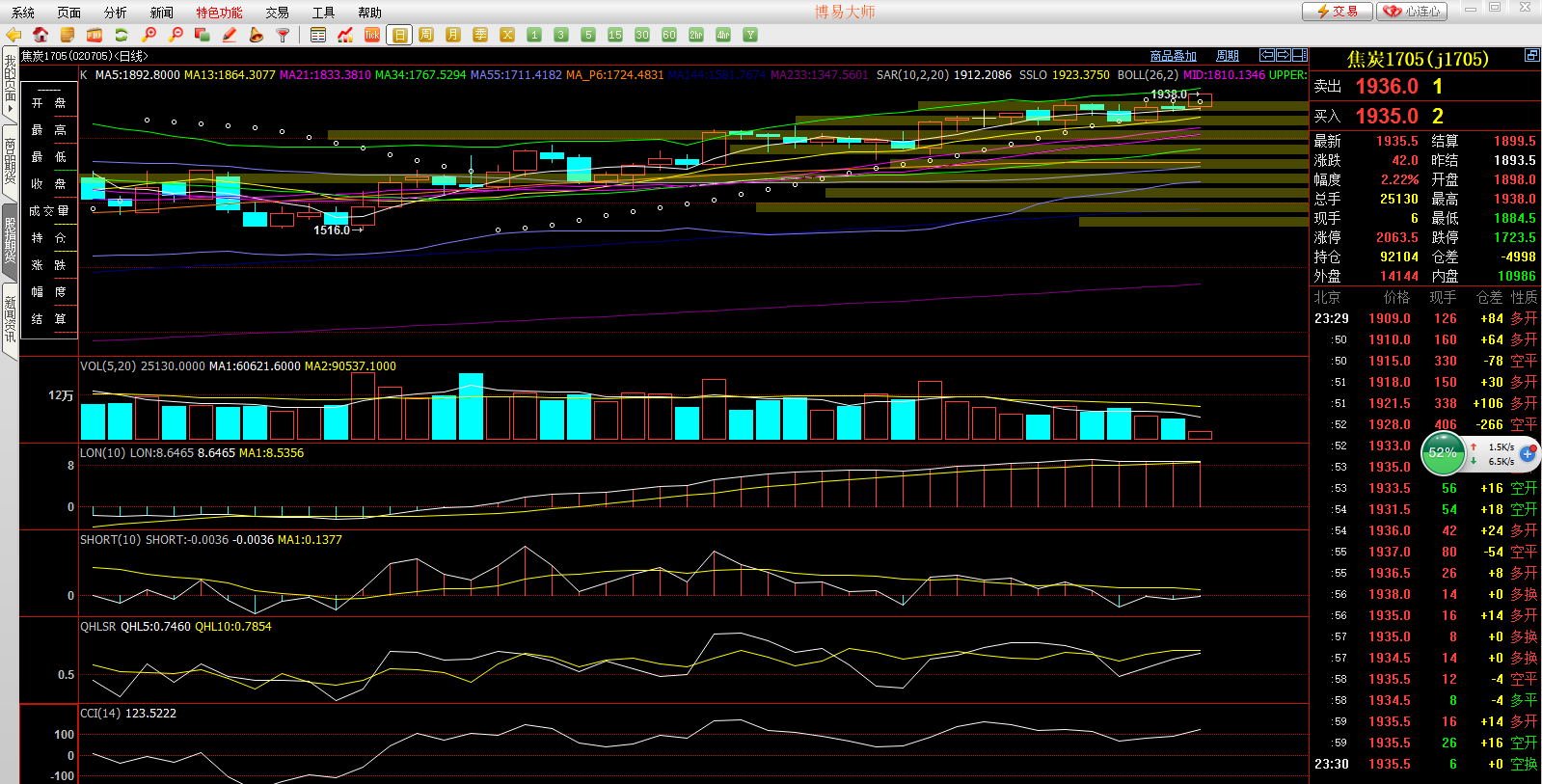The width and height of the screenshot is (1542, 784).
Task: Restore the quote panel window icon
Action: [x=1531, y=55]
